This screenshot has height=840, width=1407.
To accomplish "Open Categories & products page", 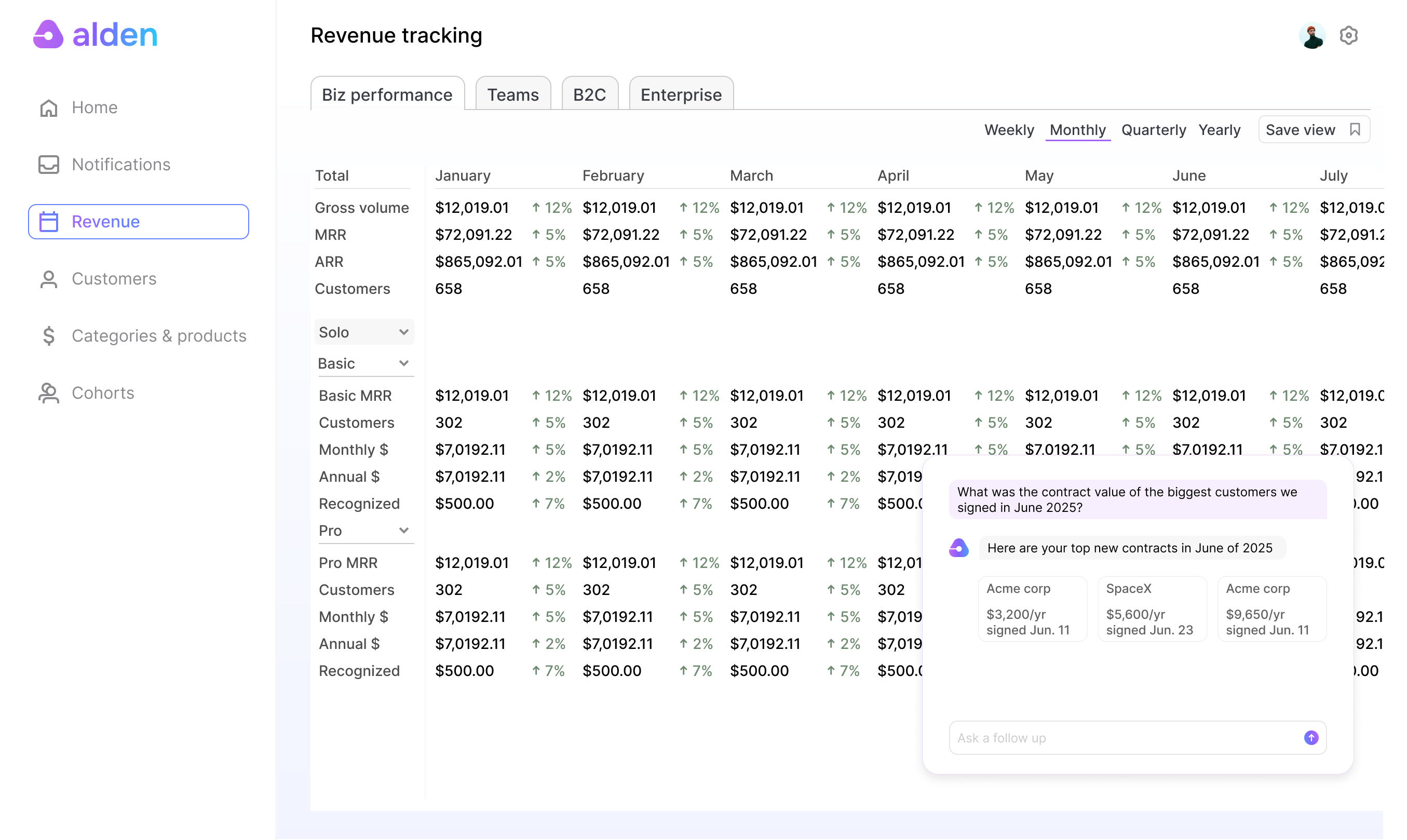I will point(158,336).
